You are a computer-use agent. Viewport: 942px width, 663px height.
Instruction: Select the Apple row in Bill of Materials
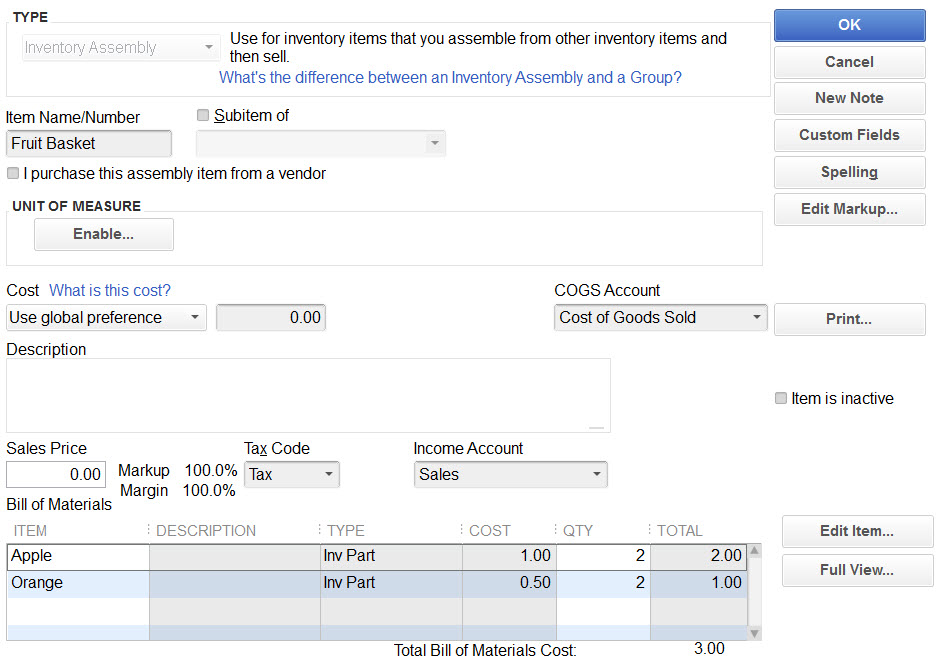tap(377, 556)
